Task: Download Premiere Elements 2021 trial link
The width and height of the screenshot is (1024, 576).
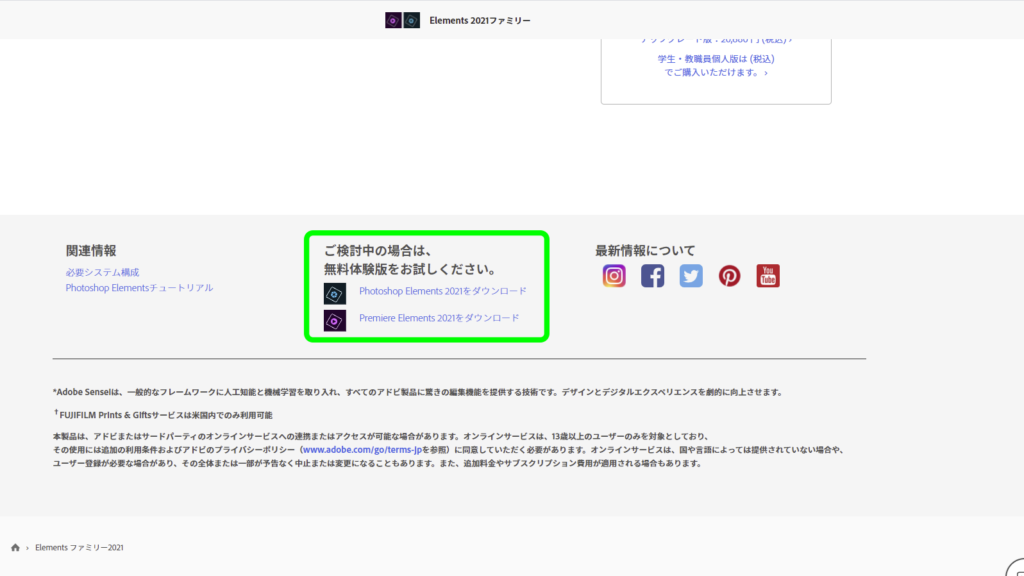Action: click(439, 318)
